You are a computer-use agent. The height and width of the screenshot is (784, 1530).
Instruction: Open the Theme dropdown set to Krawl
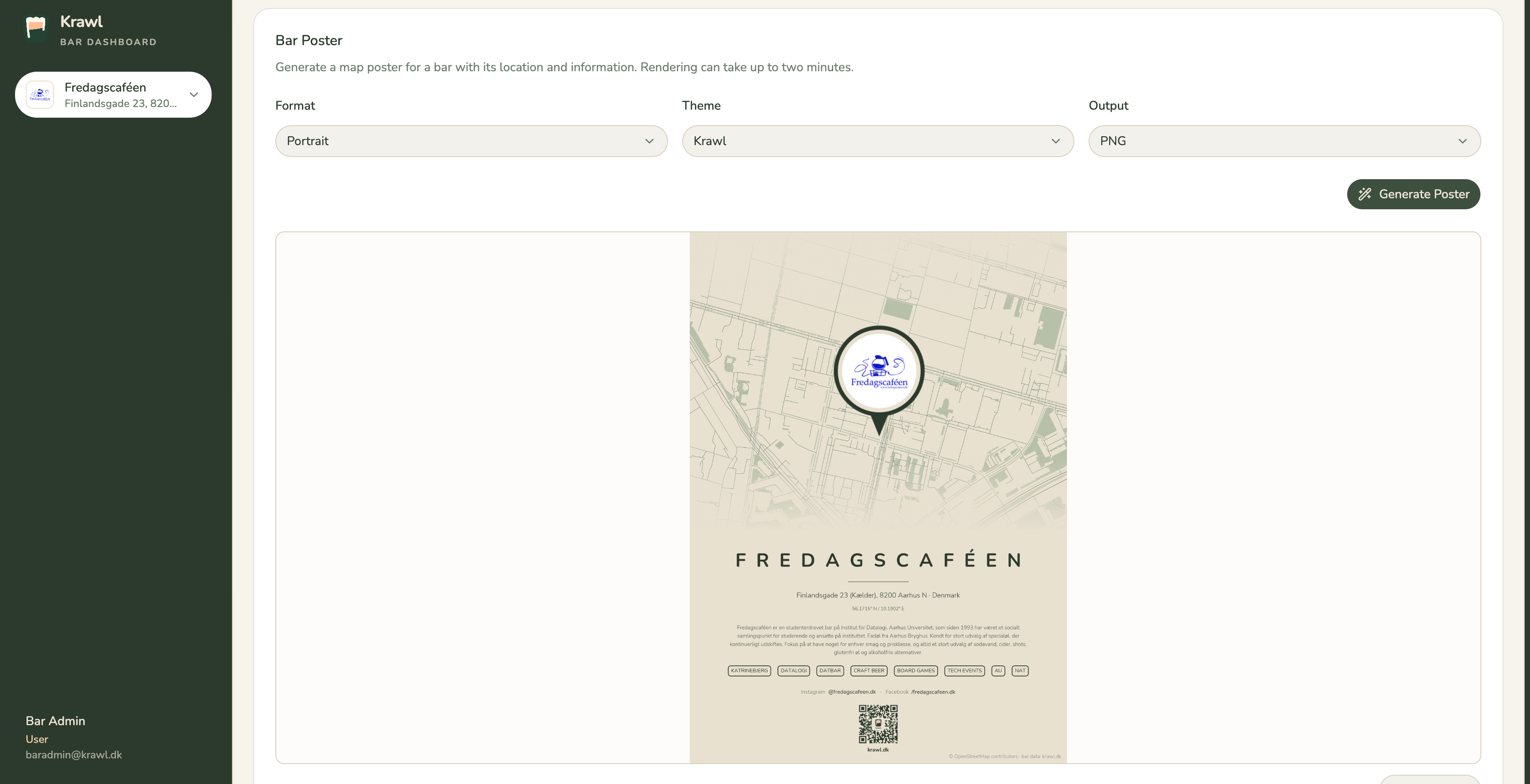coord(878,141)
